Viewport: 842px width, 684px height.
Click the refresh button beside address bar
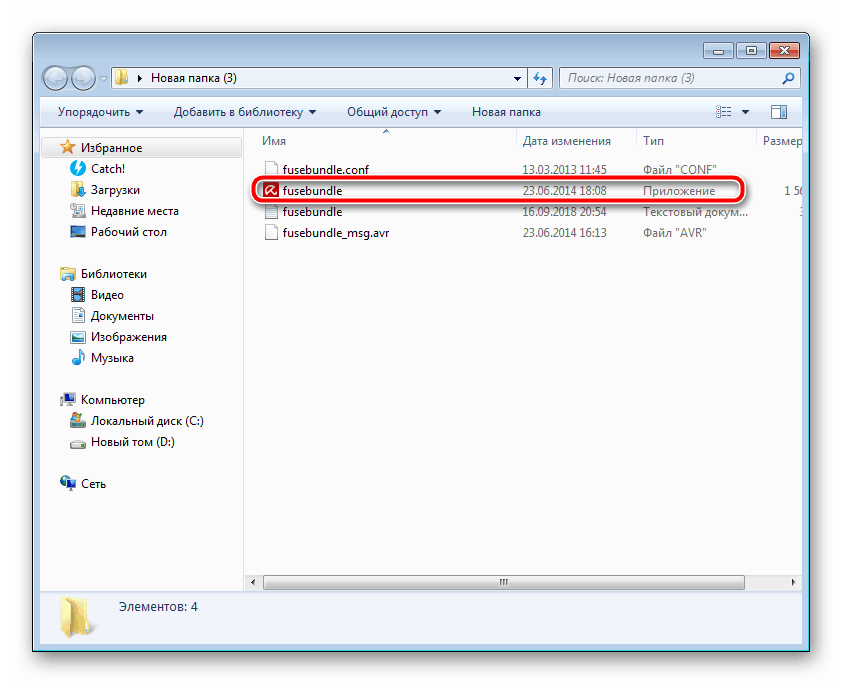(540, 78)
